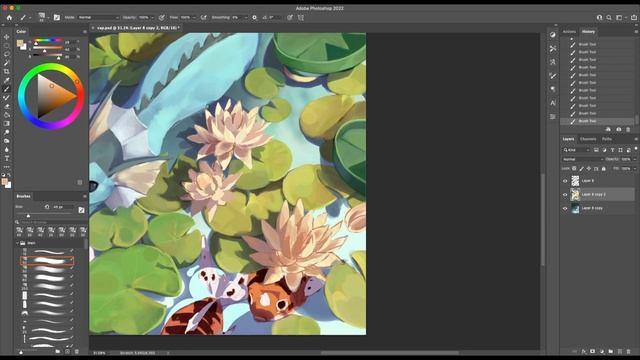Screen dimensions: 640x360
Task: Toggle layer filtering on or off
Action: click(x=636, y=149)
